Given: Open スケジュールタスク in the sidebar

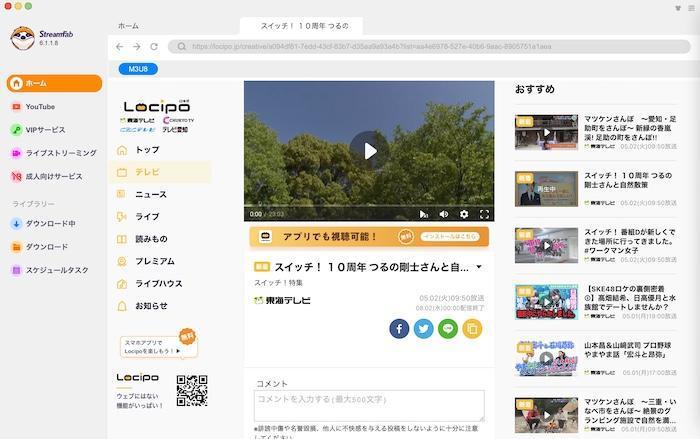Looking at the screenshot, I should (50, 270).
